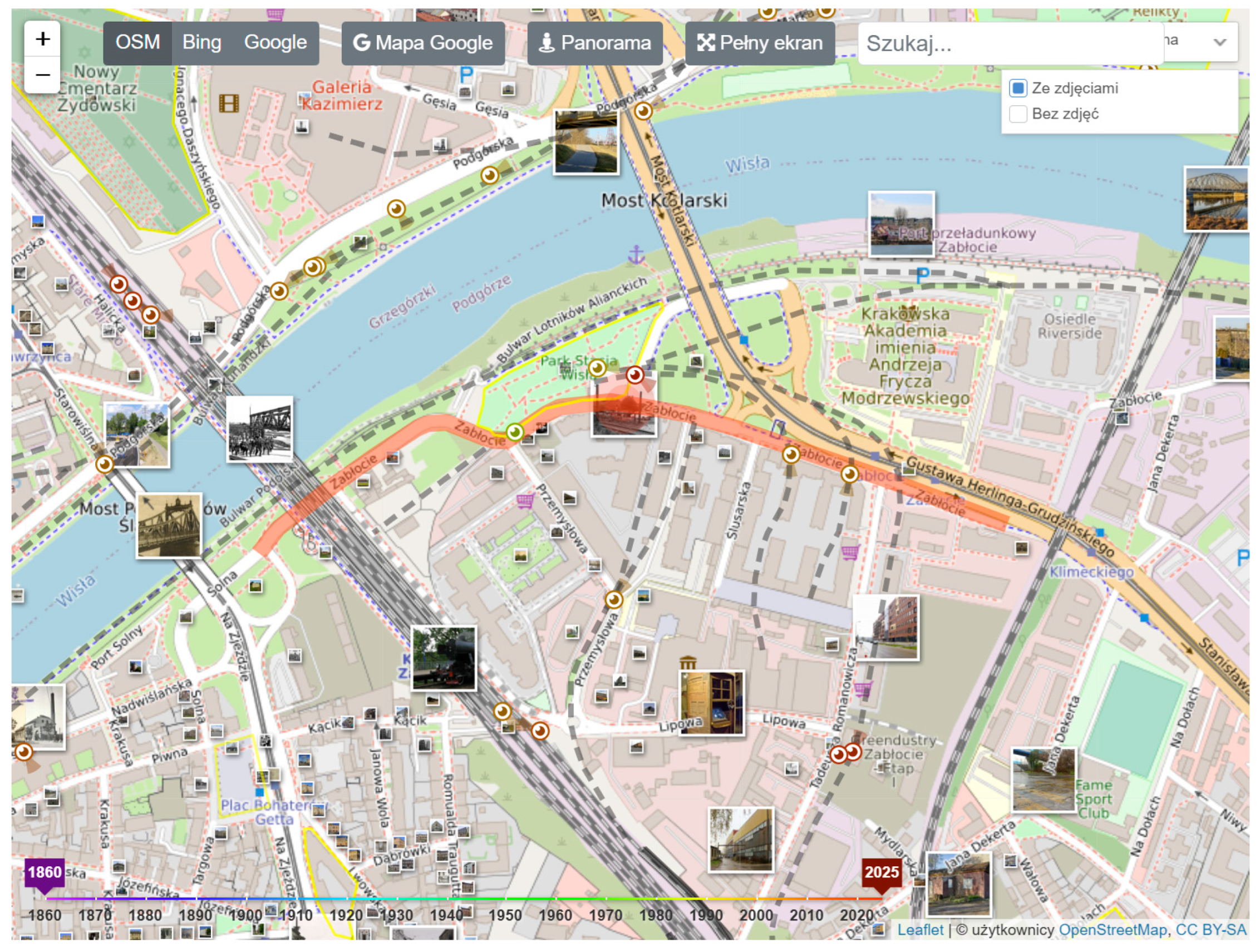This screenshot has width=1260, height=952.
Task: Open the dropdown beside the search box
Action: pos(1219,42)
